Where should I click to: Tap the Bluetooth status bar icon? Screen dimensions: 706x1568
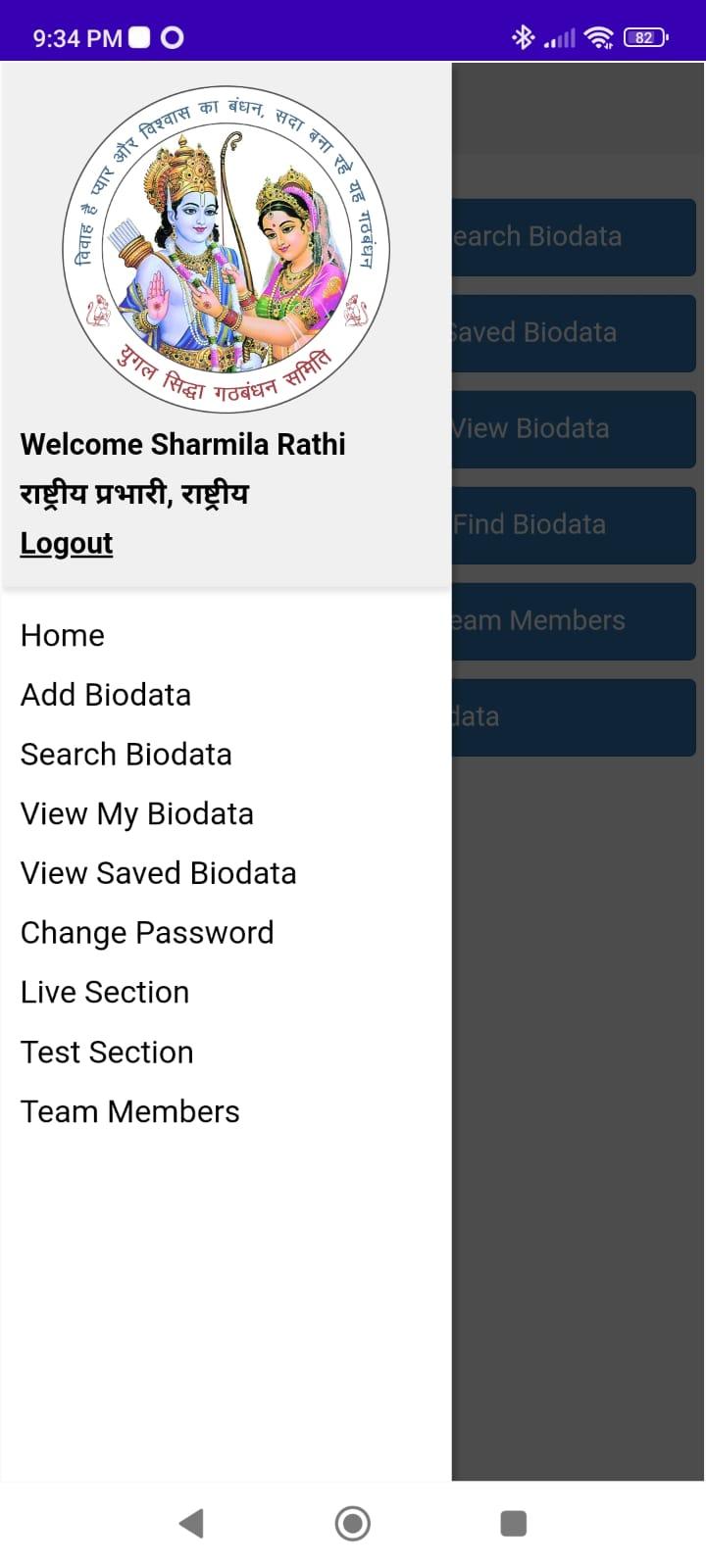click(x=523, y=37)
